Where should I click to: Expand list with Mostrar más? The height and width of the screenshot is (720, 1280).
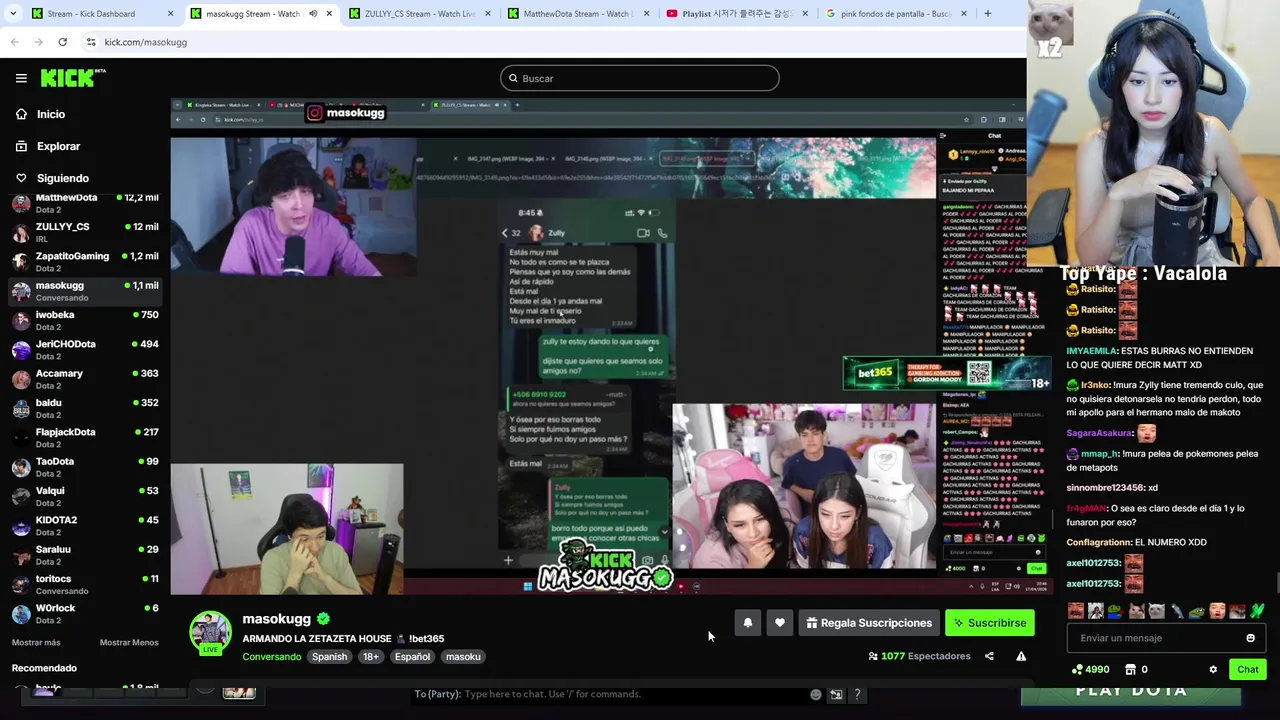(36, 642)
